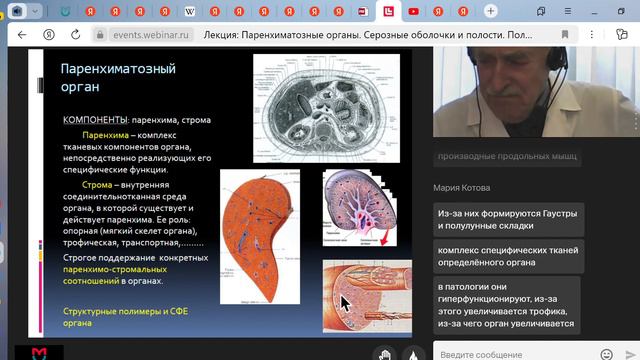This screenshot has width=640, height=360.
Task: Open the browser extensions icon at far right
Action: tap(622, 35)
